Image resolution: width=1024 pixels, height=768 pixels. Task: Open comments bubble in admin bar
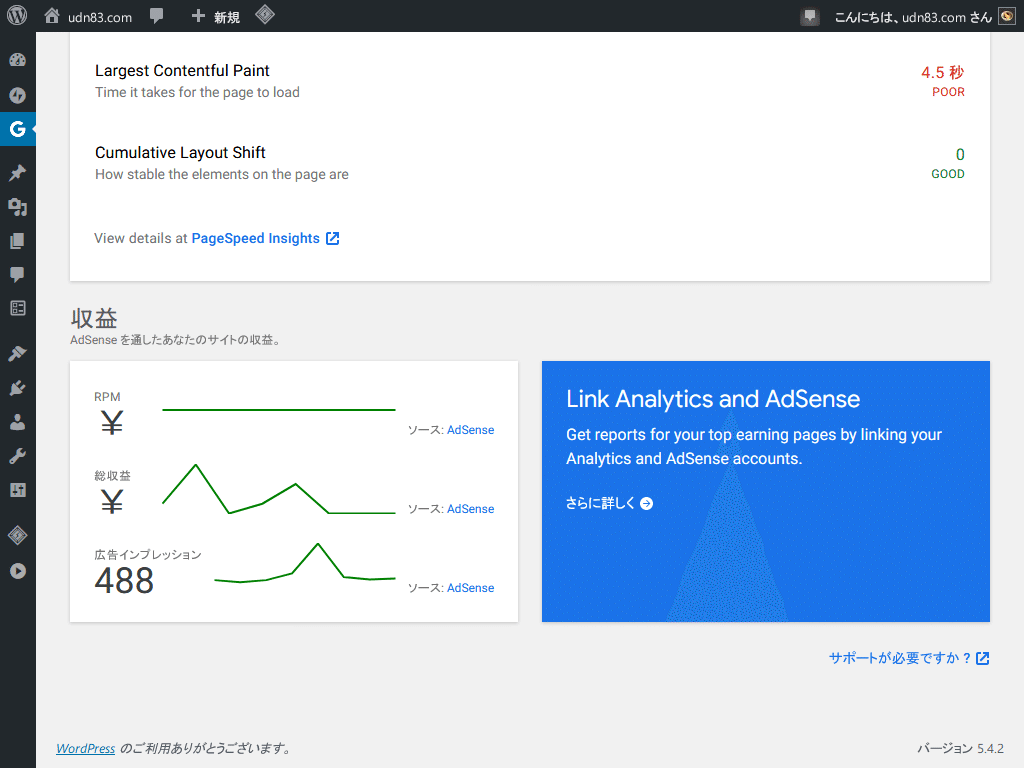(156, 16)
